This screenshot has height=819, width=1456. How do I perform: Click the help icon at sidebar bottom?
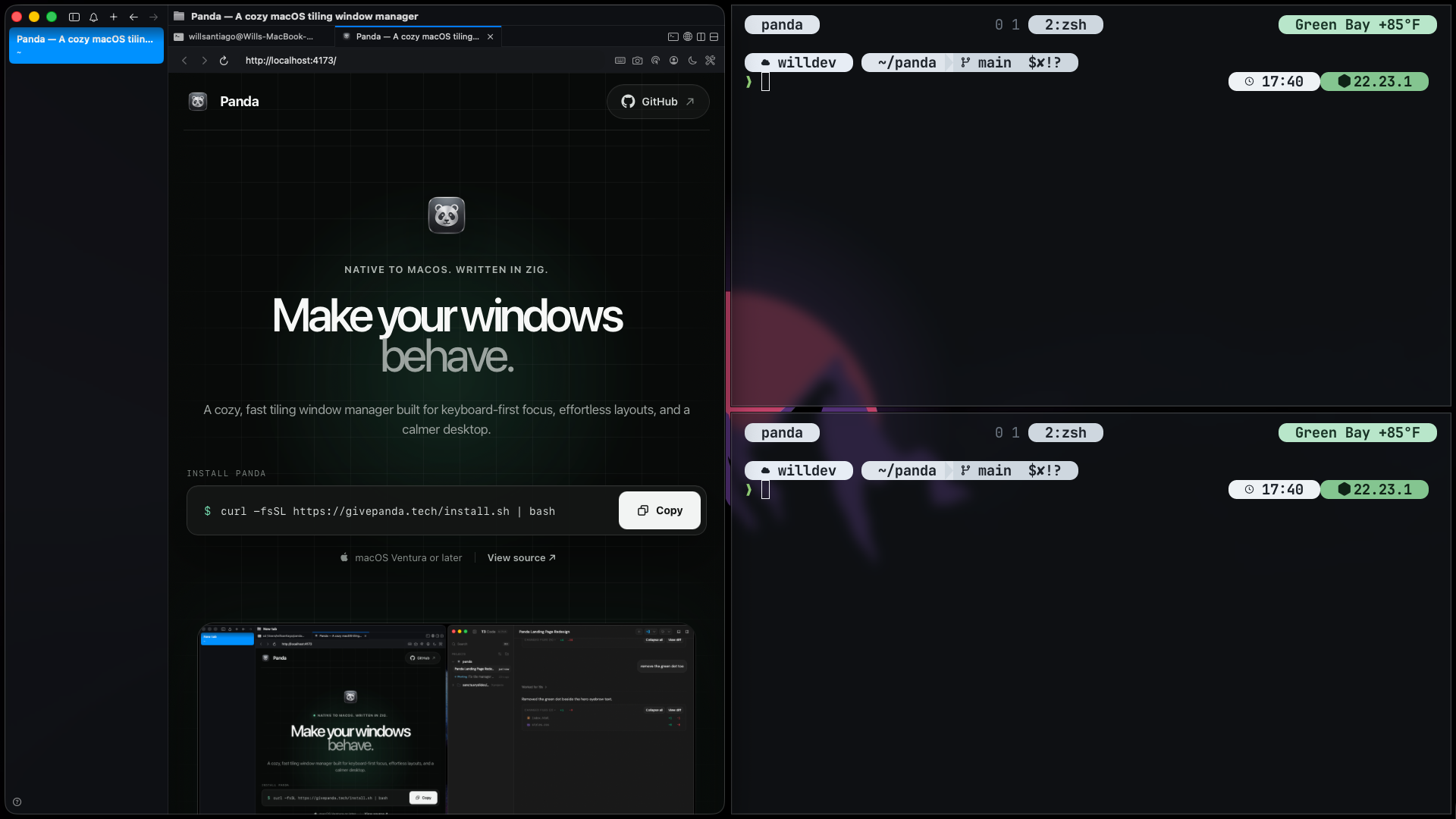(x=17, y=802)
